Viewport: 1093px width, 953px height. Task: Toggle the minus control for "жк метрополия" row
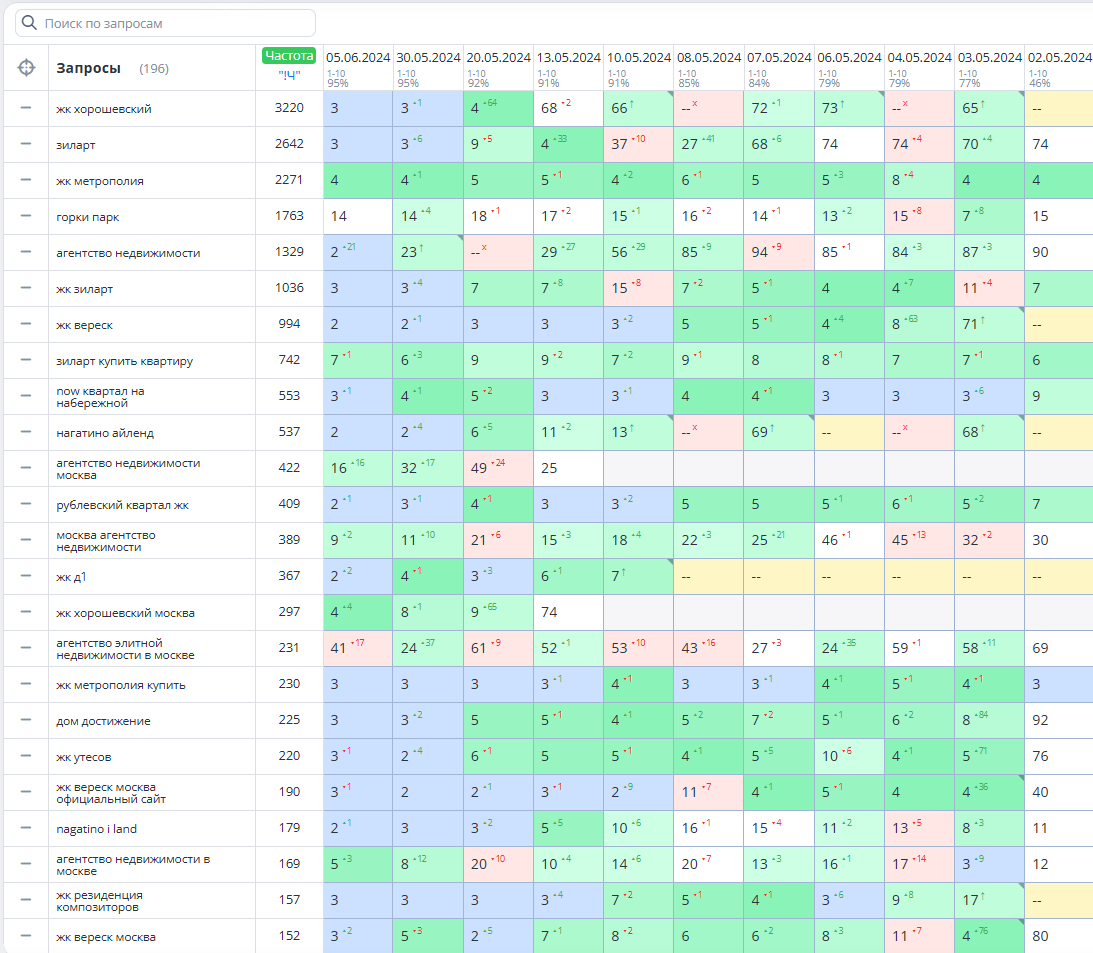[x=26, y=180]
